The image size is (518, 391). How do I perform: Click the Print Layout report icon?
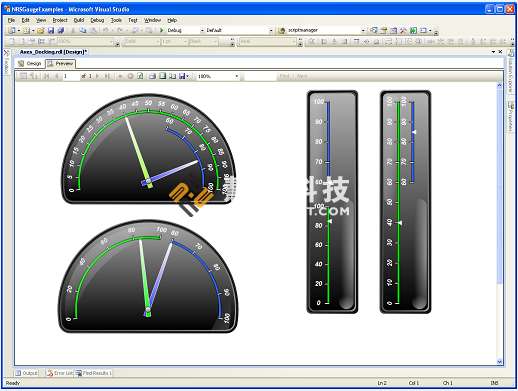click(162, 76)
